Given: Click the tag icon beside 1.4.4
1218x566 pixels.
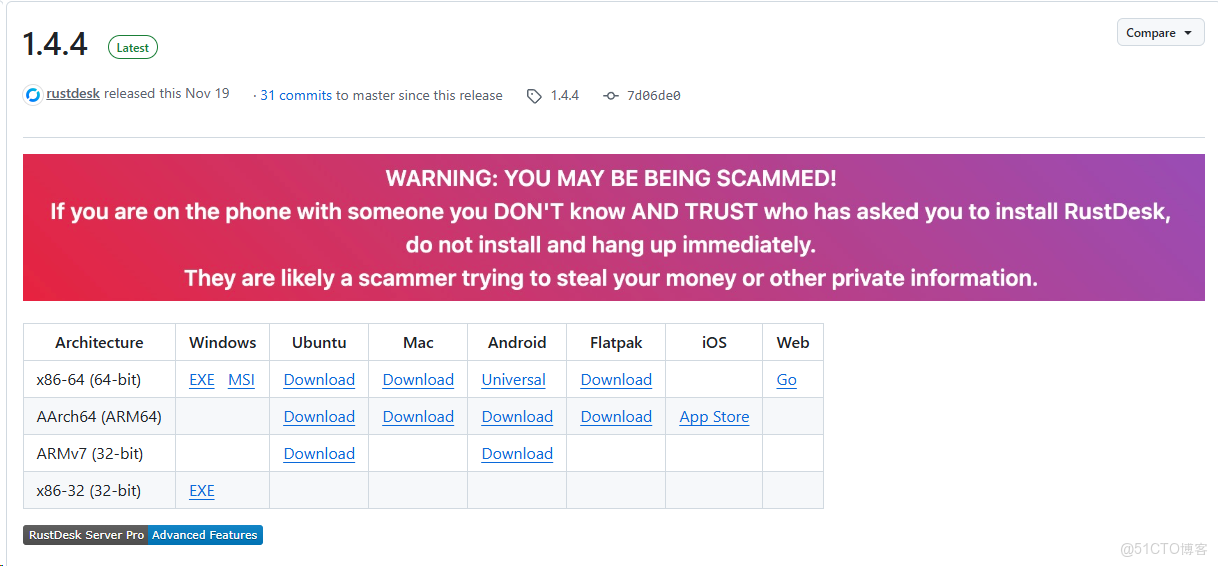Looking at the screenshot, I should point(534,96).
